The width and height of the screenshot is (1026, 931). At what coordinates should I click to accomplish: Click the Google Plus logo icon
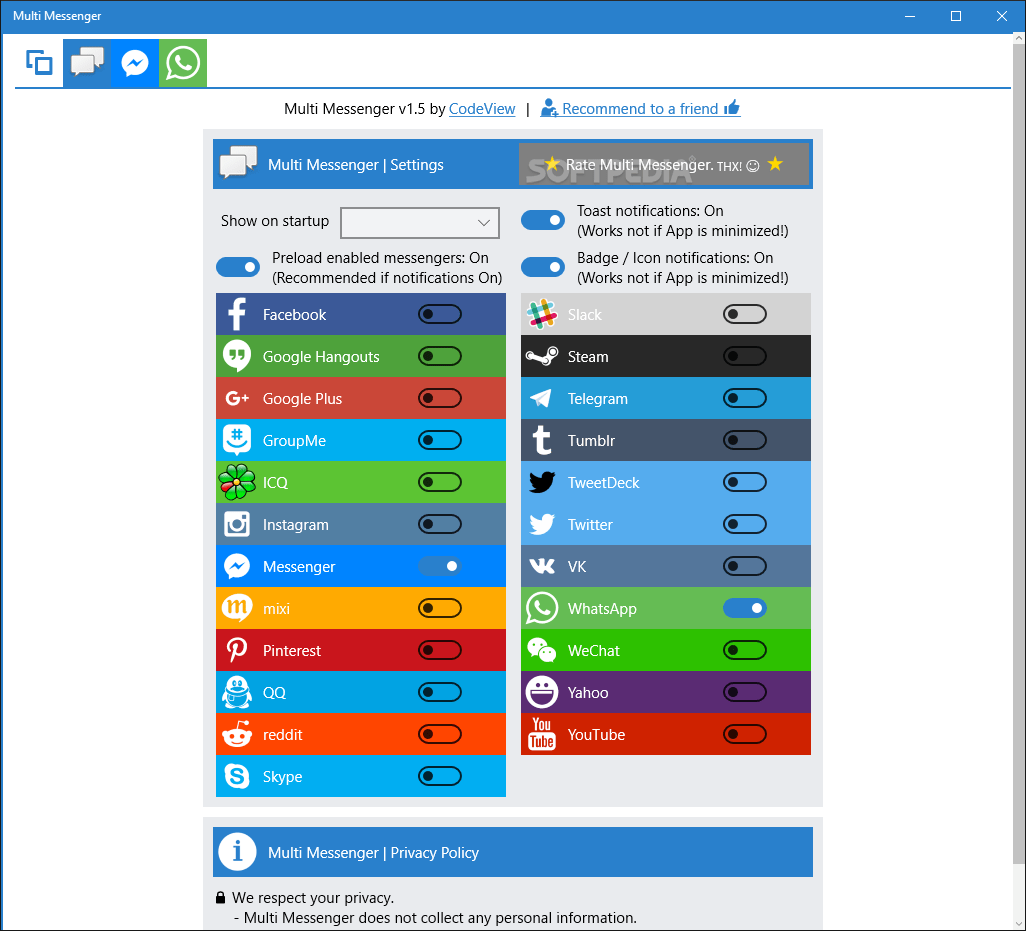237,398
